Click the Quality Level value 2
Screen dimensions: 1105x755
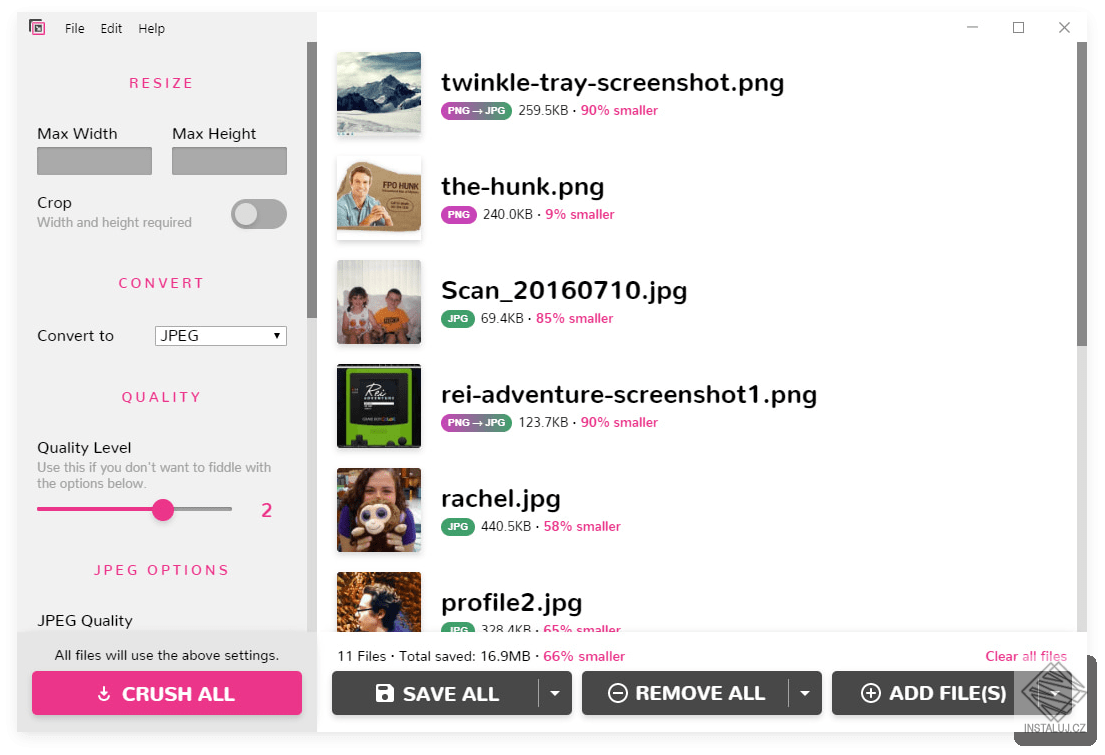tap(266, 510)
